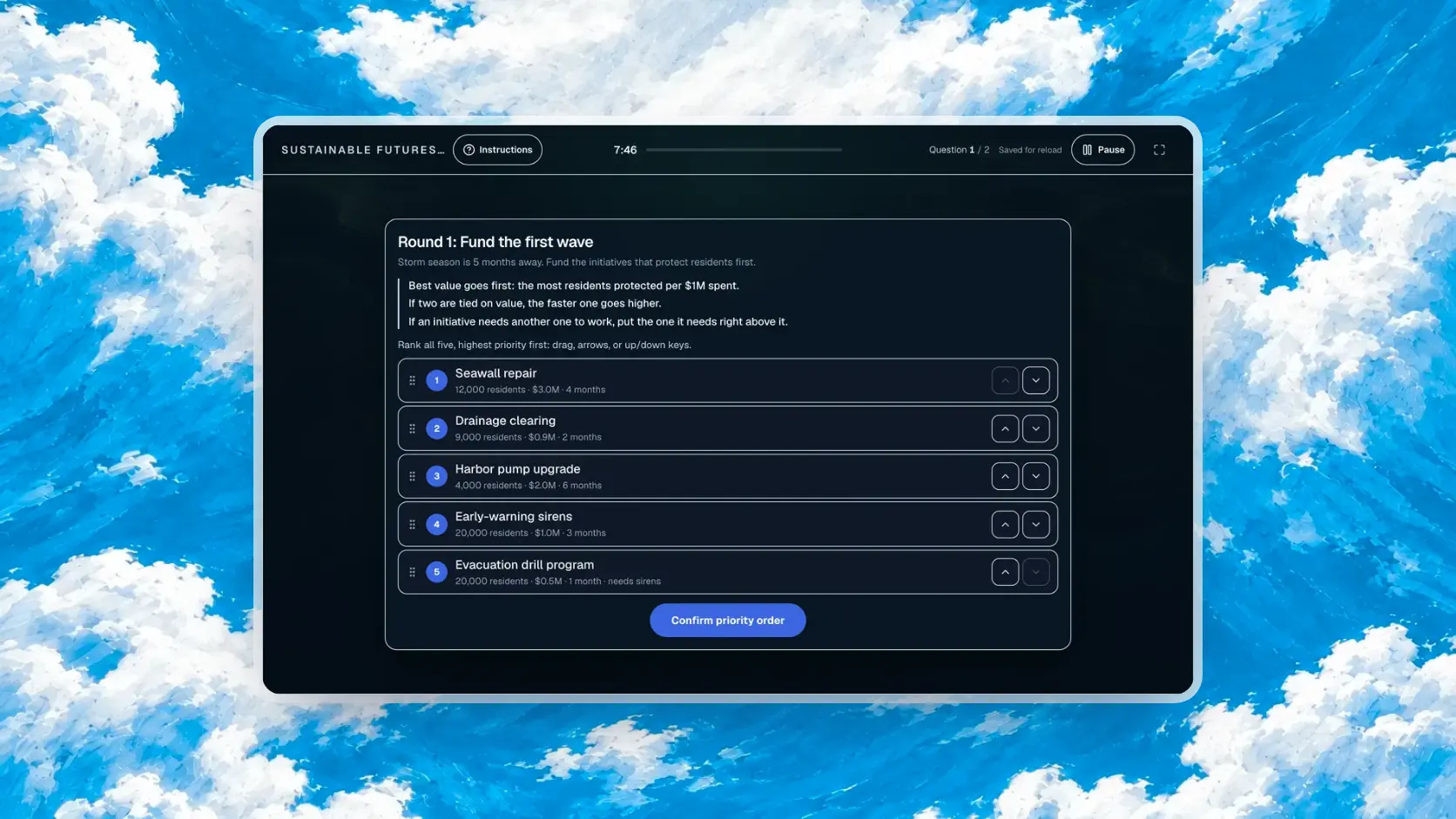
Task: Move Harbor pump upgrade down
Action: coord(1035,476)
